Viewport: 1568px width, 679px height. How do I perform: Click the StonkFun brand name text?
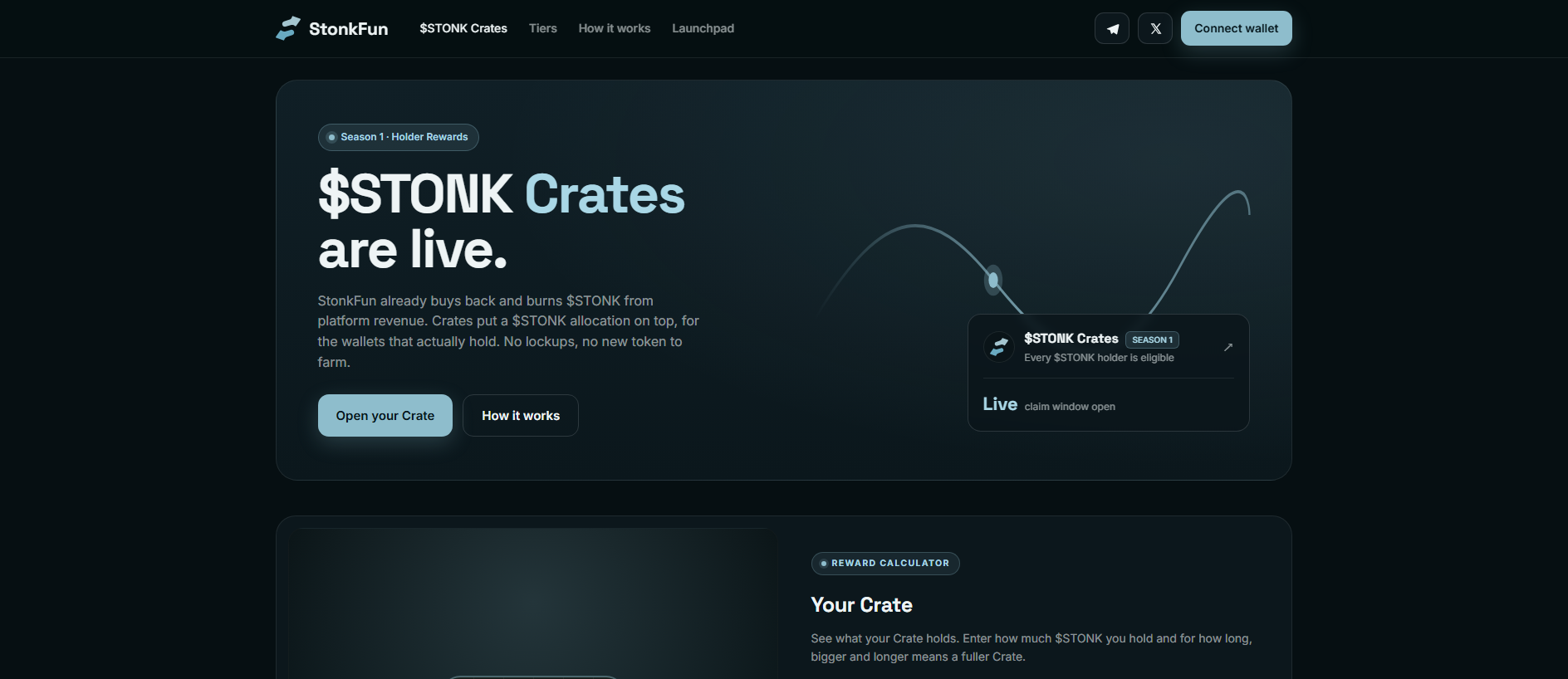click(x=349, y=29)
